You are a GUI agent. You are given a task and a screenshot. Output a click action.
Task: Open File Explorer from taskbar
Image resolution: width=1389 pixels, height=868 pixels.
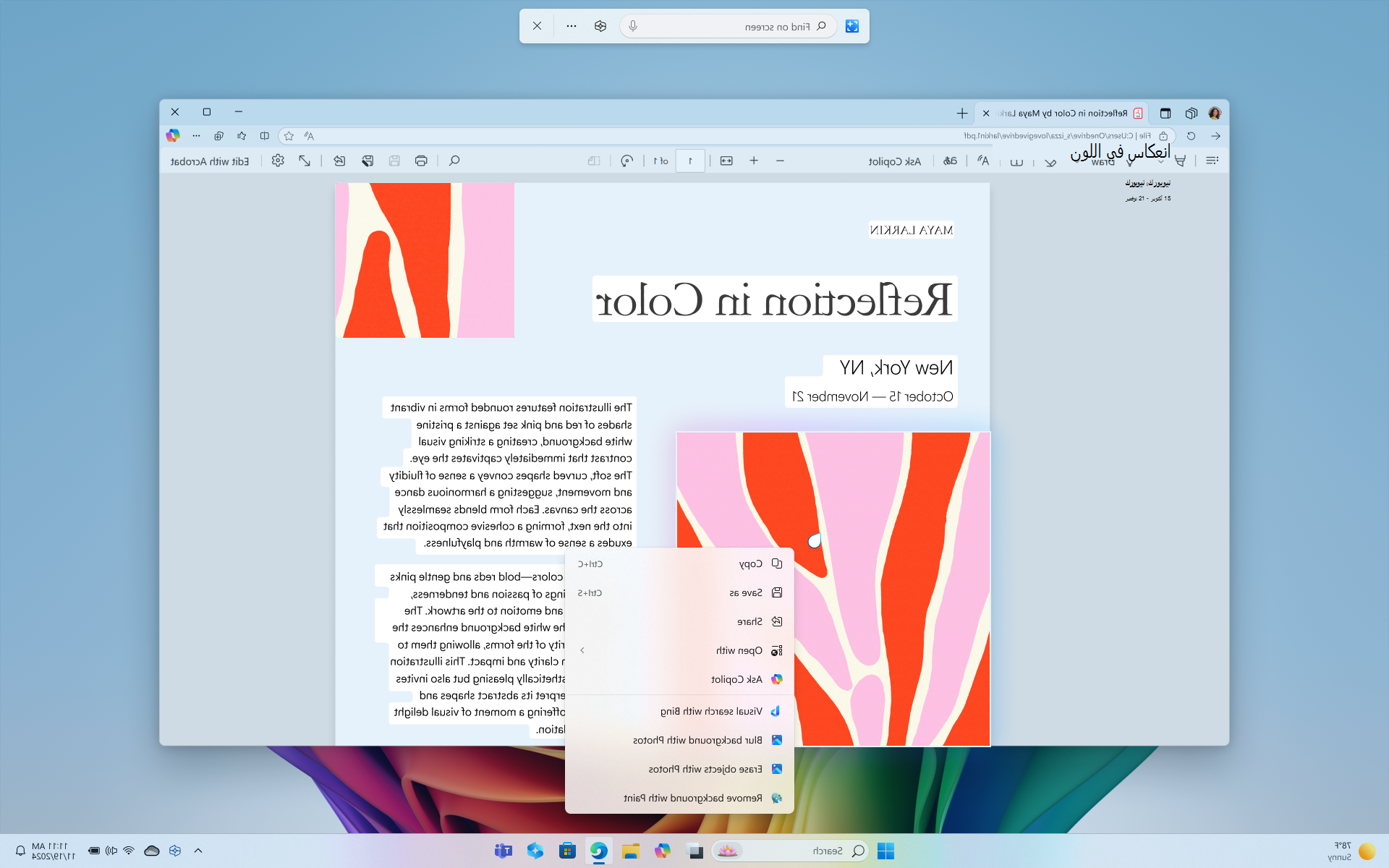tap(631, 851)
